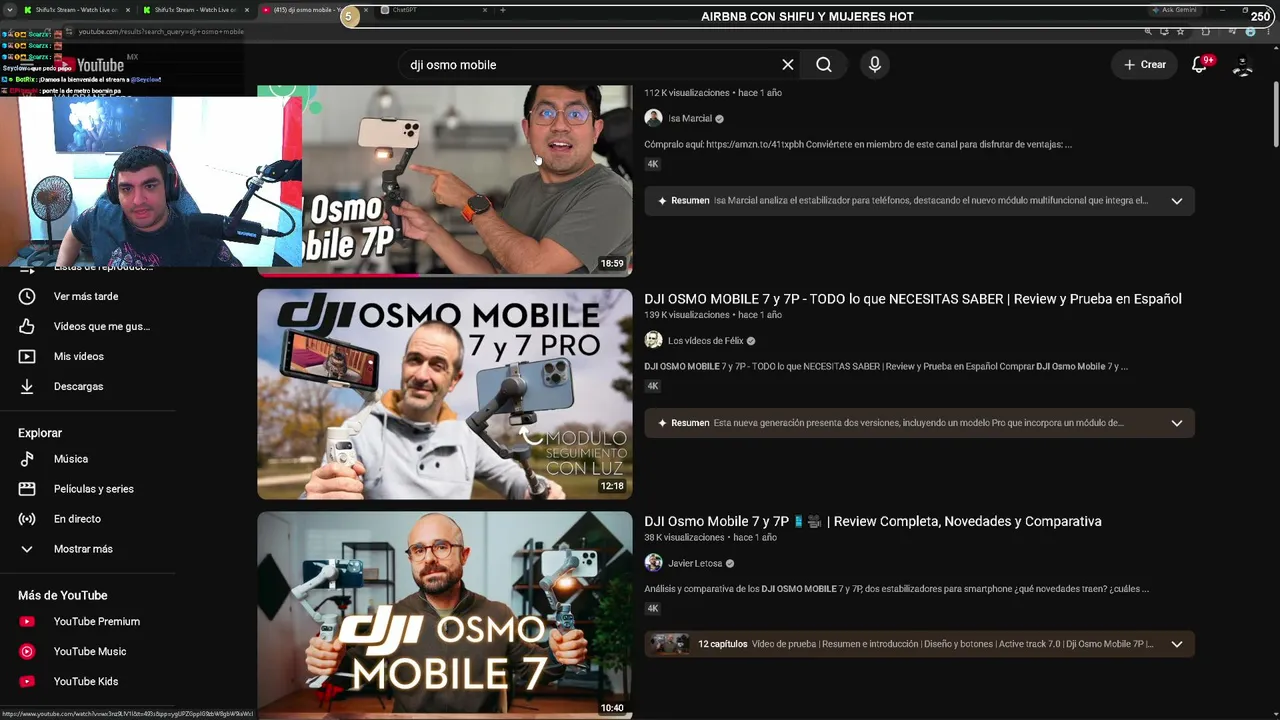The height and width of the screenshot is (720, 1280).
Task: Open the account avatar menu
Action: pyautogui.click(x=1242, y=65)
